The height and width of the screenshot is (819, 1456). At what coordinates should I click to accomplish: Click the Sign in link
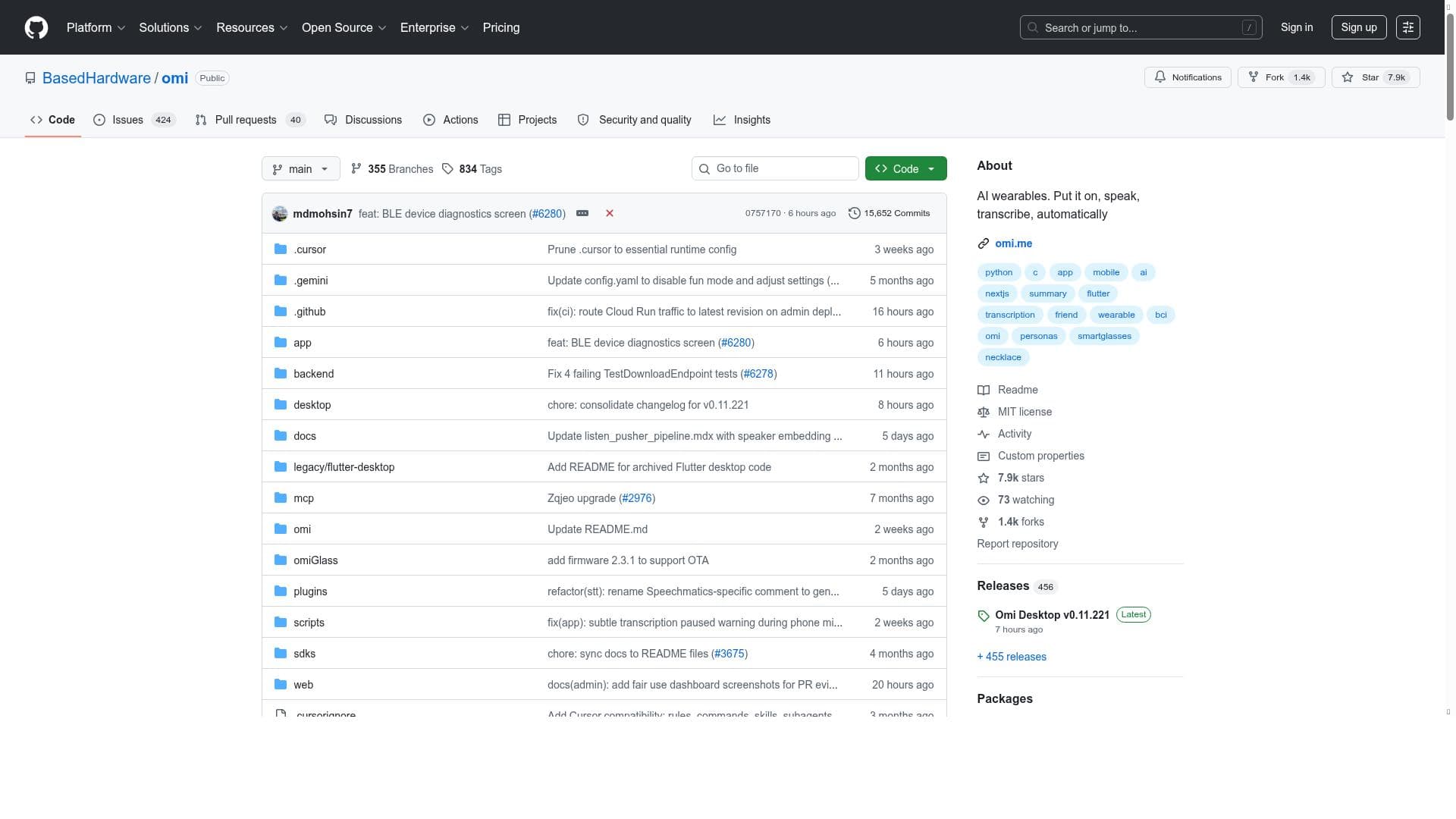1297,27
